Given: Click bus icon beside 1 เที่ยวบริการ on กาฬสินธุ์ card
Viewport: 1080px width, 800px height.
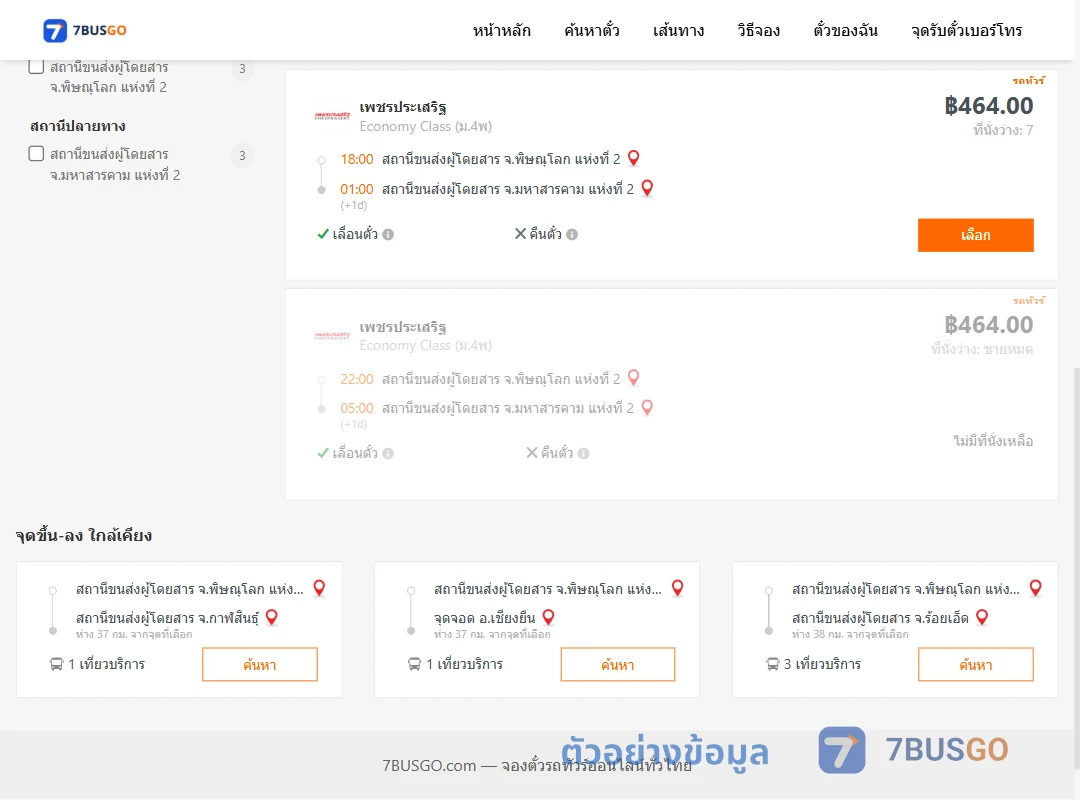Looking at the screenshot, I should (56, 664).
